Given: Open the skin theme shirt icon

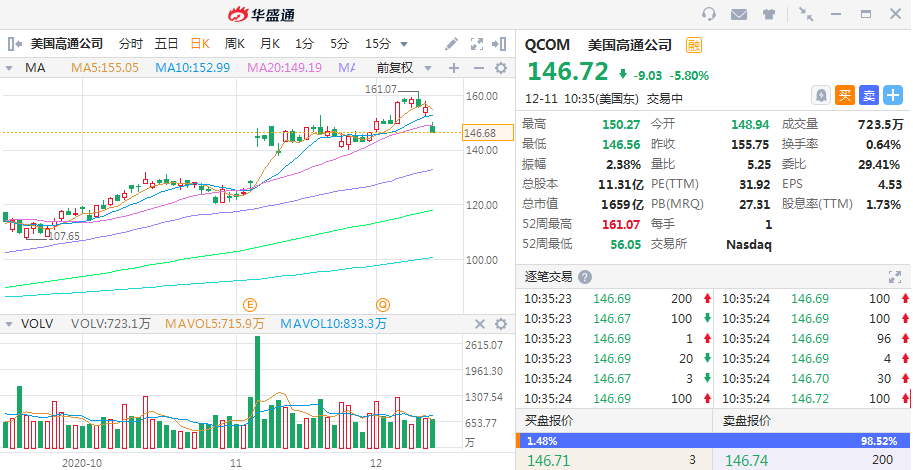Looking at the screenshot, I should coord(769,15).
